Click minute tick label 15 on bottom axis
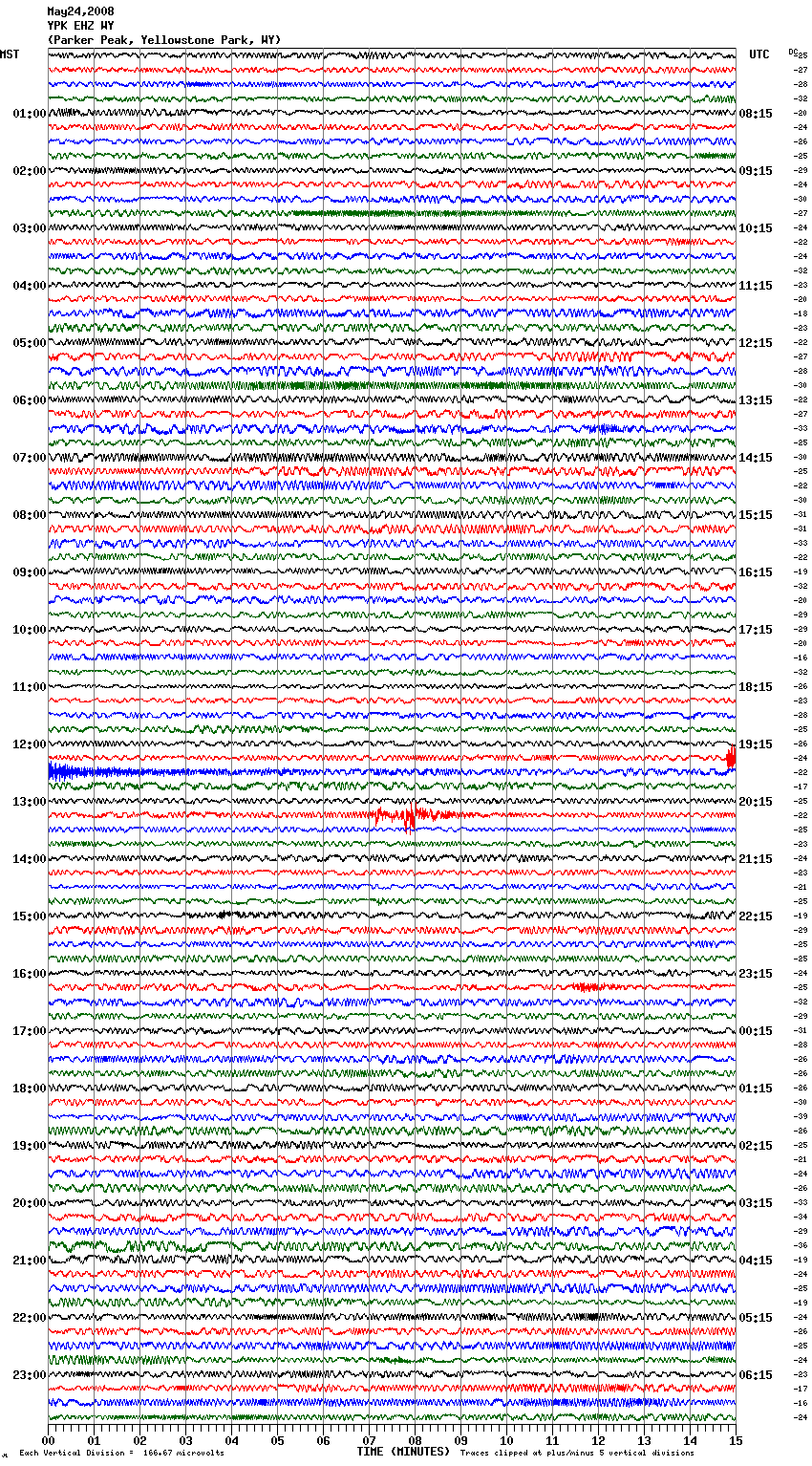This screenshot has height=1466, width=812. click(736, 1440)
